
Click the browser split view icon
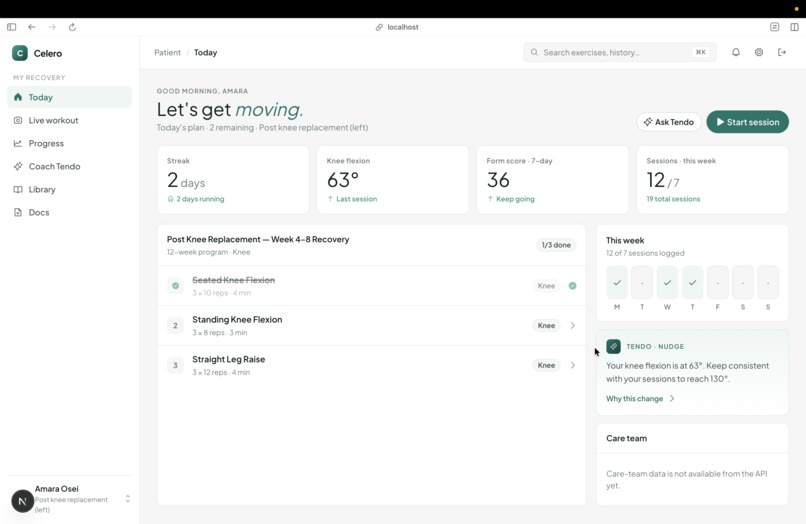click(x=794, y=27)
